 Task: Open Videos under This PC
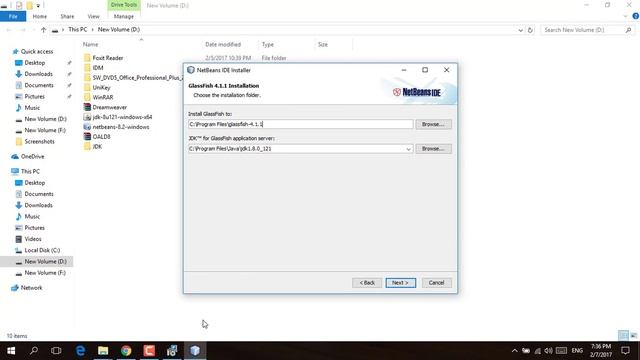click(33, 239)
